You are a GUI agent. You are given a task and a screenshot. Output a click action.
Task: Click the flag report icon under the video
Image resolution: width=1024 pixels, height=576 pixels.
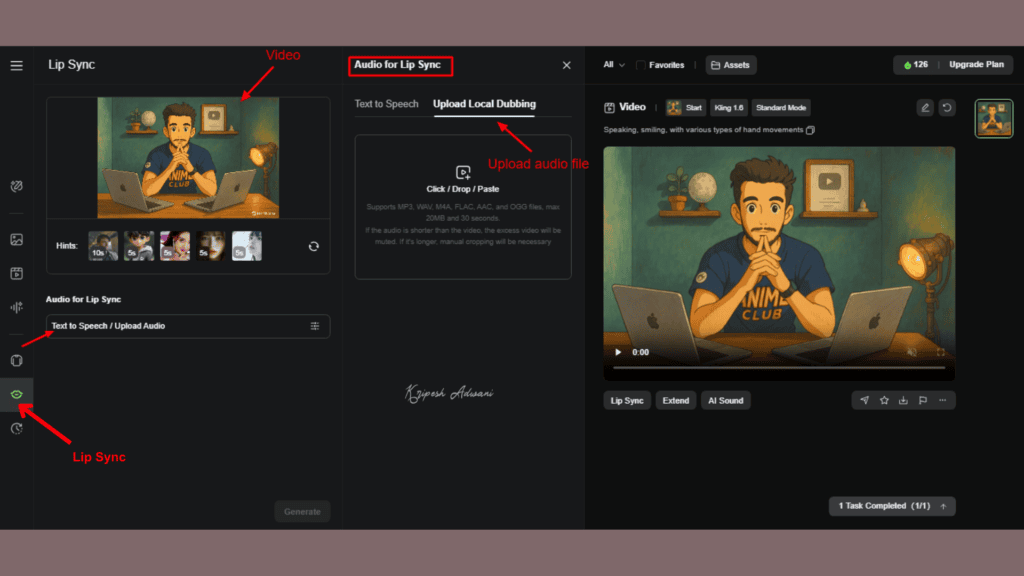tap(923, 400)
